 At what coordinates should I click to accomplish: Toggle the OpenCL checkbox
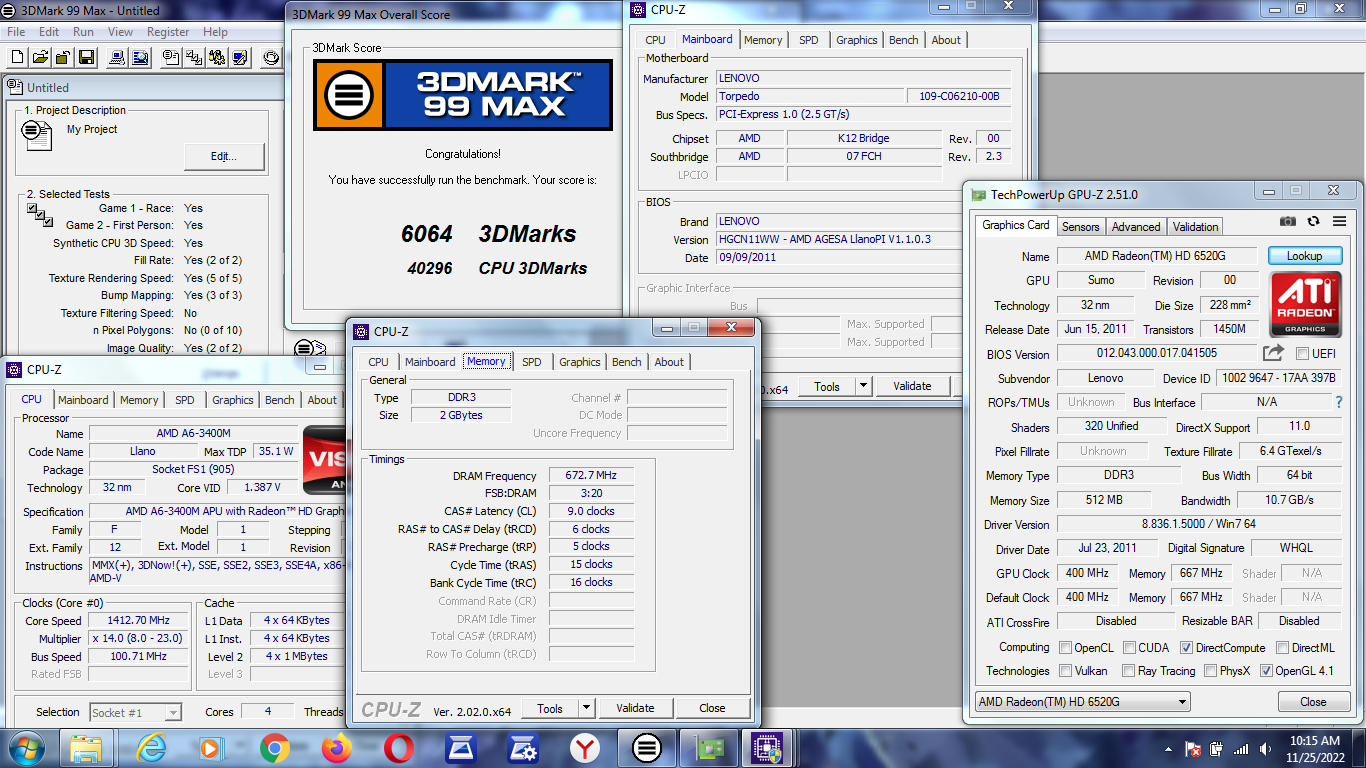[x=1065, y=647]
